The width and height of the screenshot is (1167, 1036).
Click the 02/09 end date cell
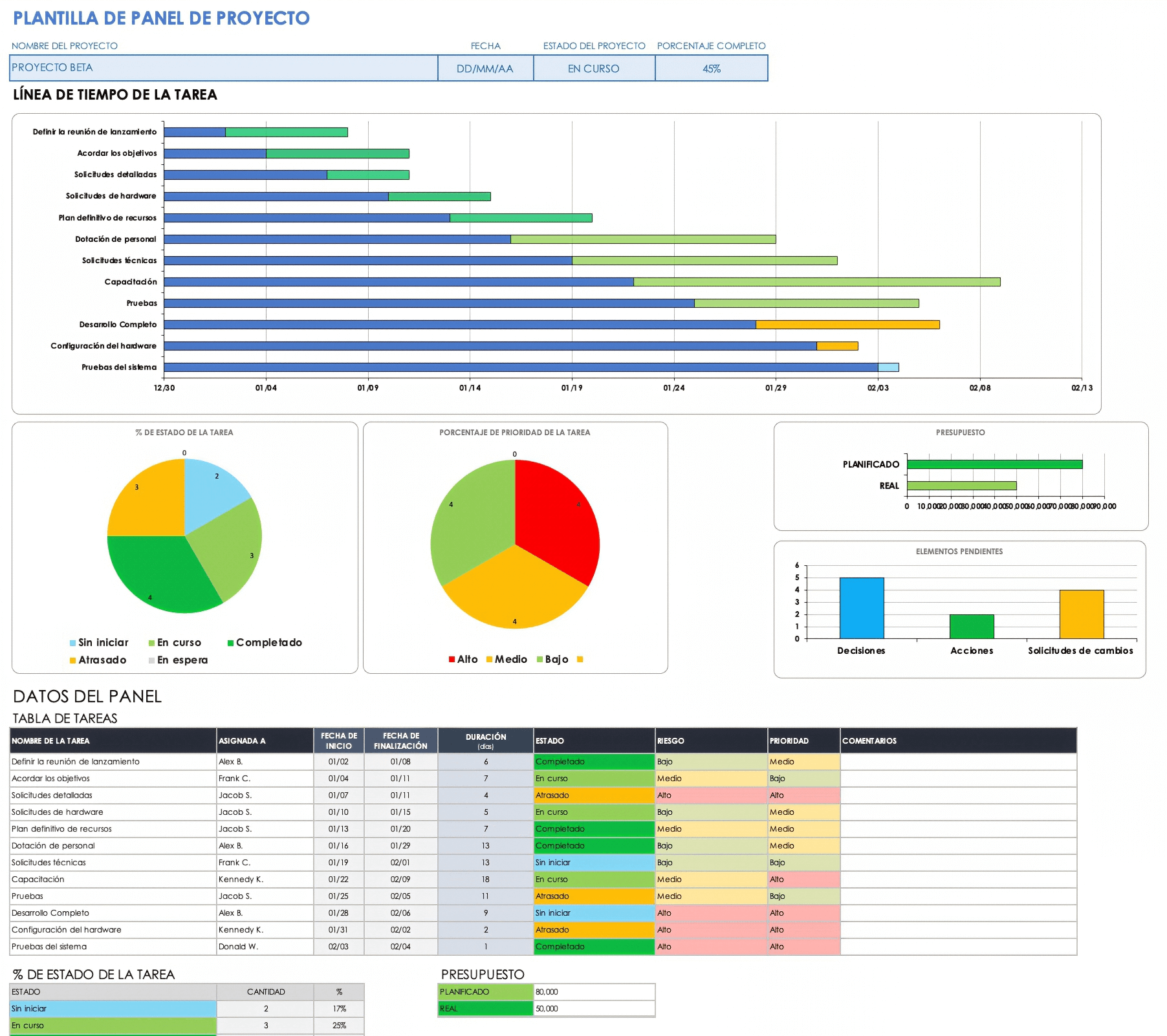(401, 880)
